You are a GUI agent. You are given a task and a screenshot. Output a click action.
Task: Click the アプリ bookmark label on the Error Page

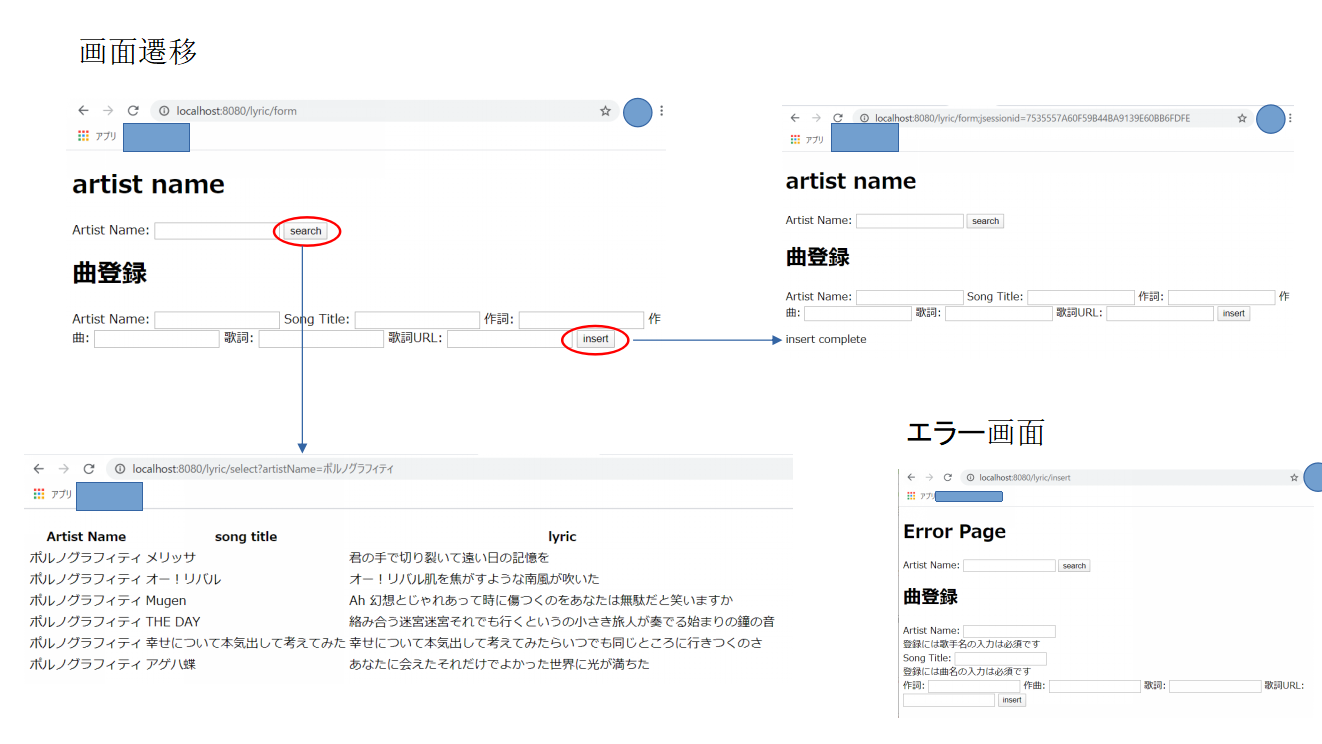click(924, 495)
